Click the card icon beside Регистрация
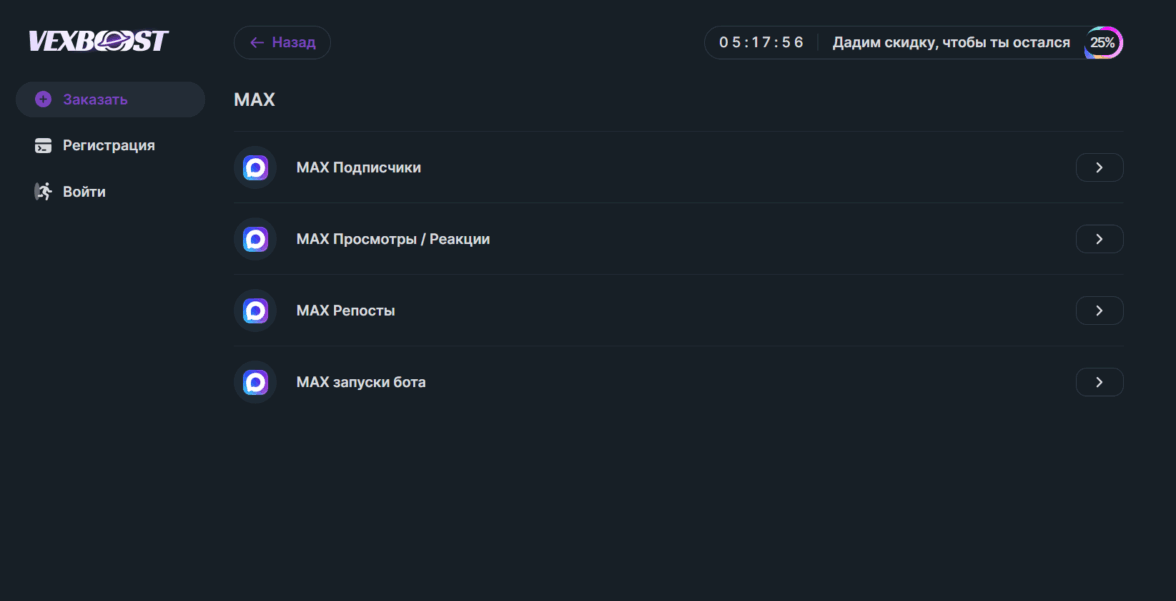1176x601 pixels. (x=43, y=146)
